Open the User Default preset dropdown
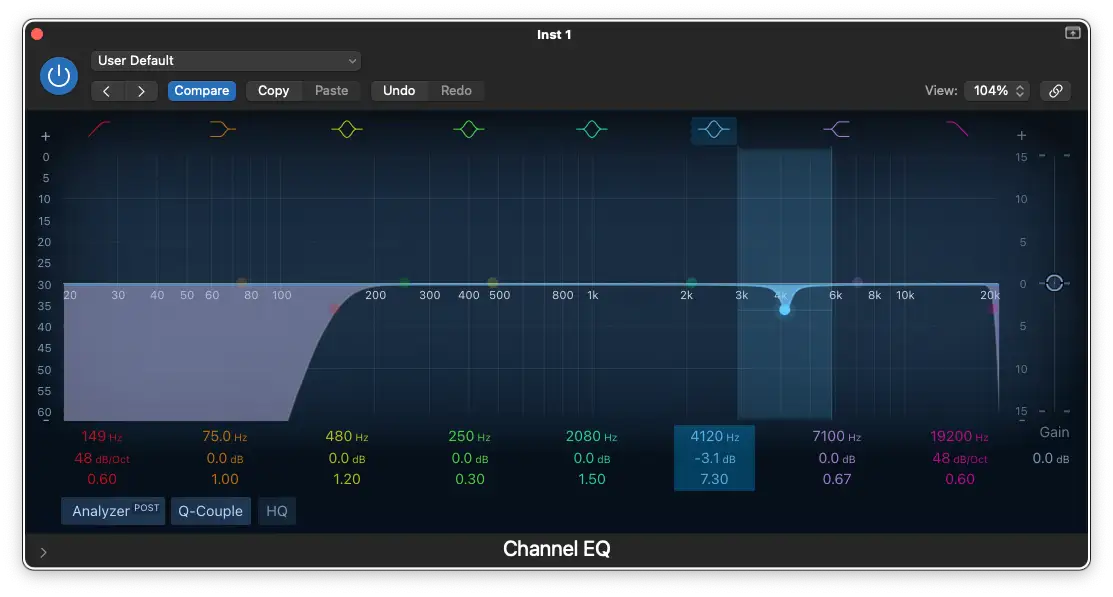 click(x=226, y=61)
